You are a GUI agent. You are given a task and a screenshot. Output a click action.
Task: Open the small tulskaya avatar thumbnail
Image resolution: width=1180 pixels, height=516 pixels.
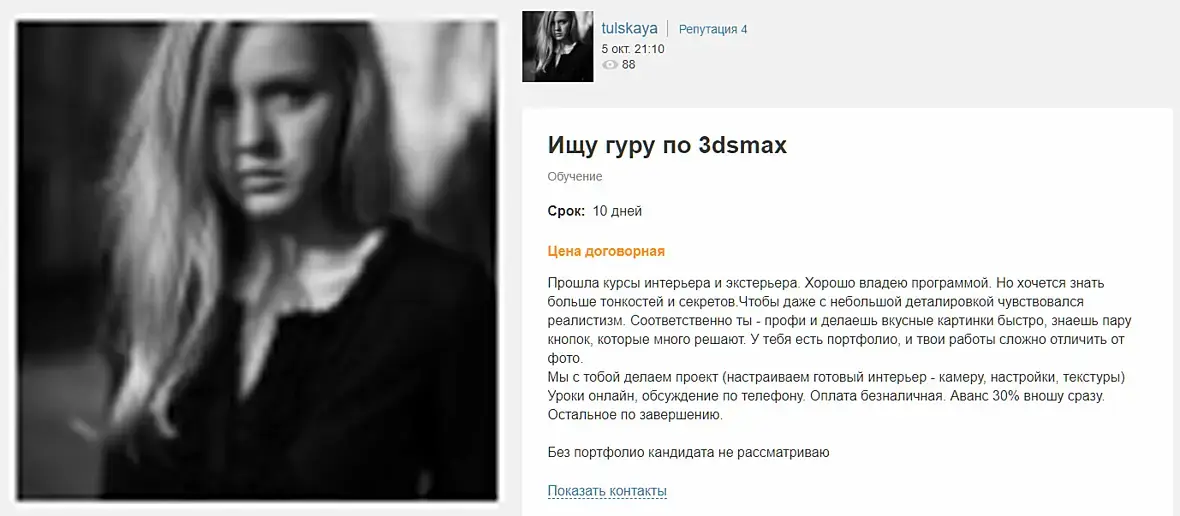558,46
